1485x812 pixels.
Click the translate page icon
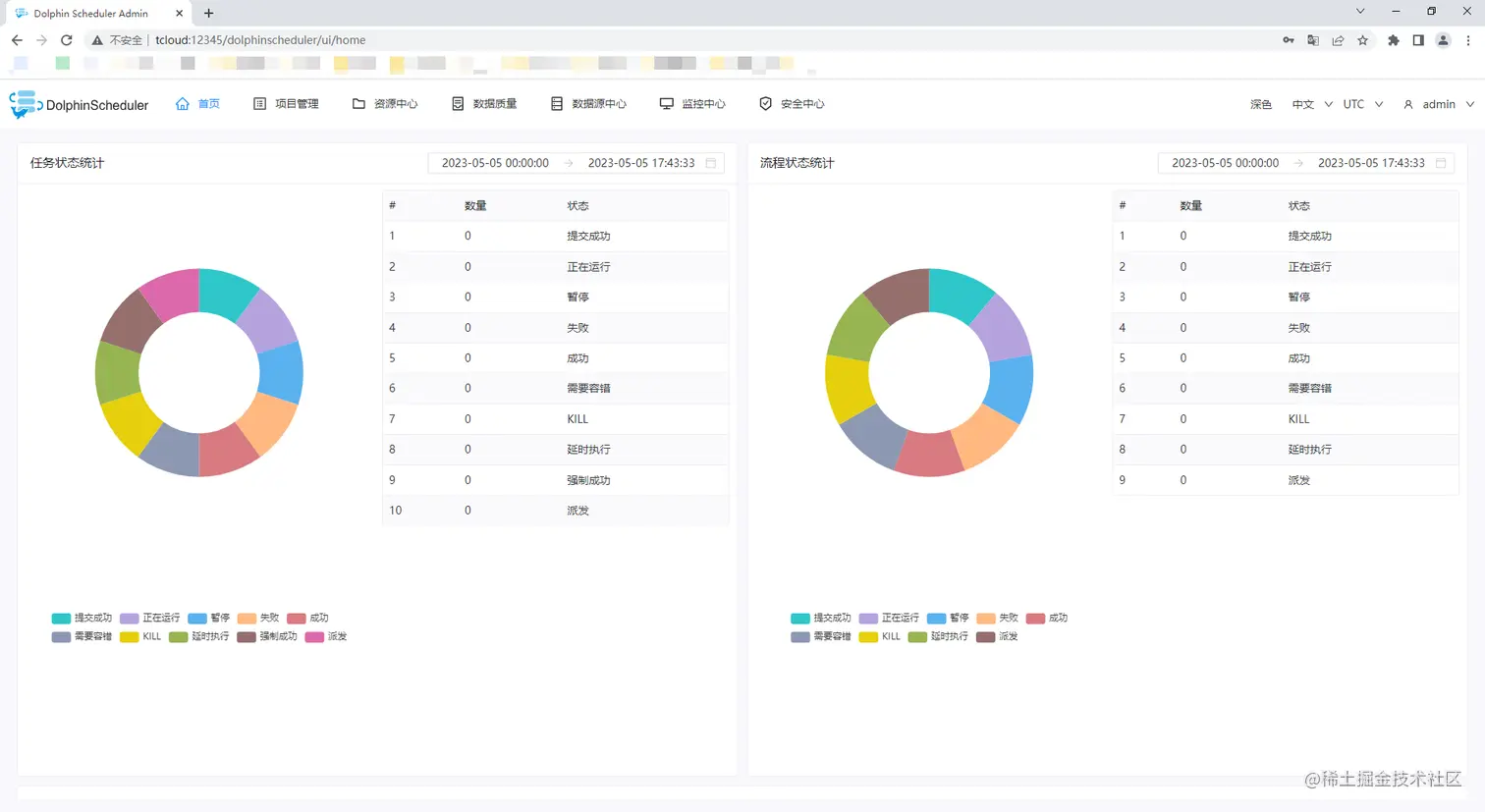tap(1313, 40)
